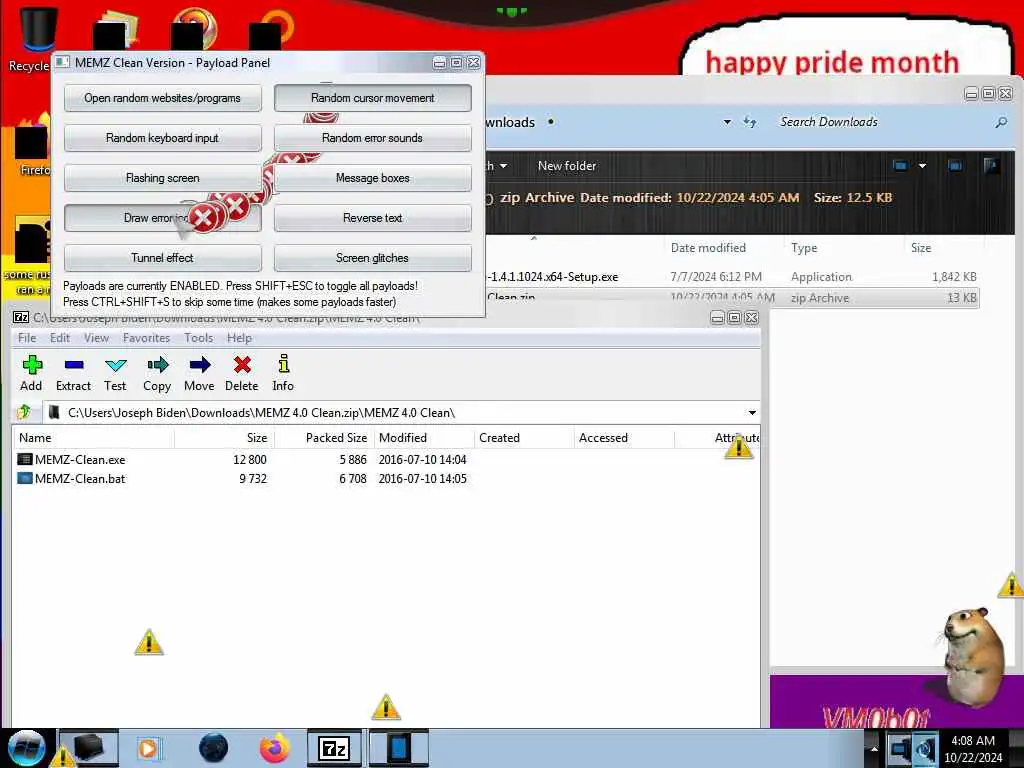
Task: Open the Edit menu in 7-Zip
Action: [x=59, y=338]
